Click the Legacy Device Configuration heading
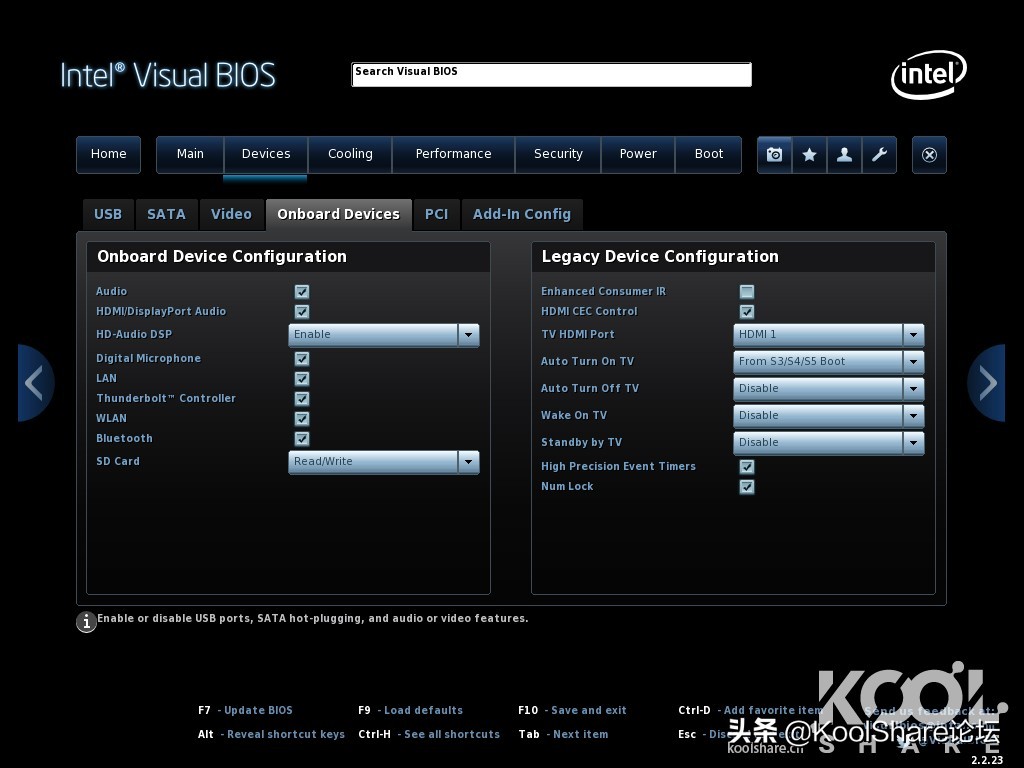 click(x=660, y=257)
